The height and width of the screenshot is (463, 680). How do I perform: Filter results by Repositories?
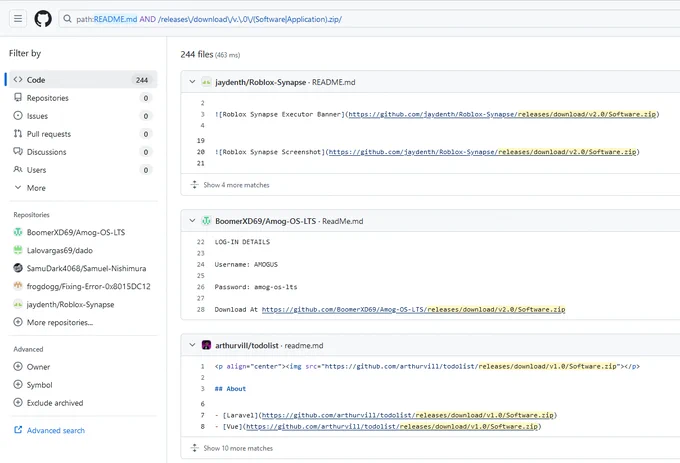pyautogui.click(x=83, y=98)
